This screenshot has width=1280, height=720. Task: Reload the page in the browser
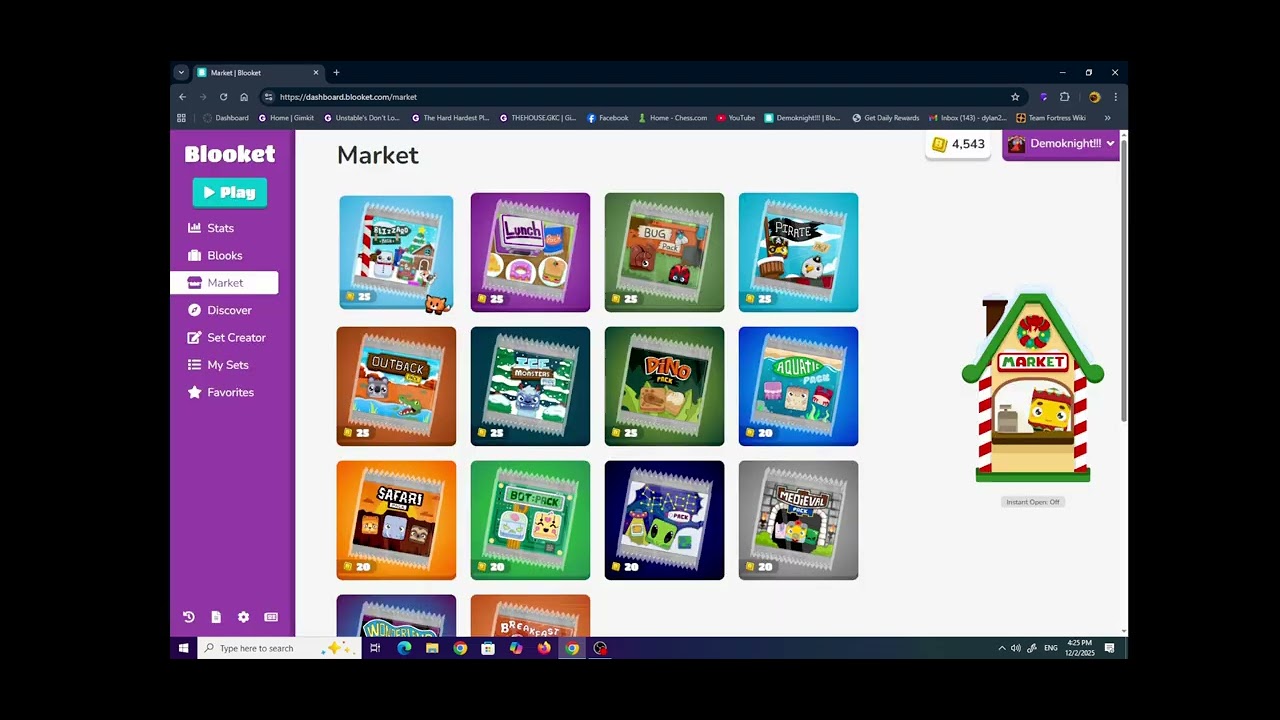223,97
